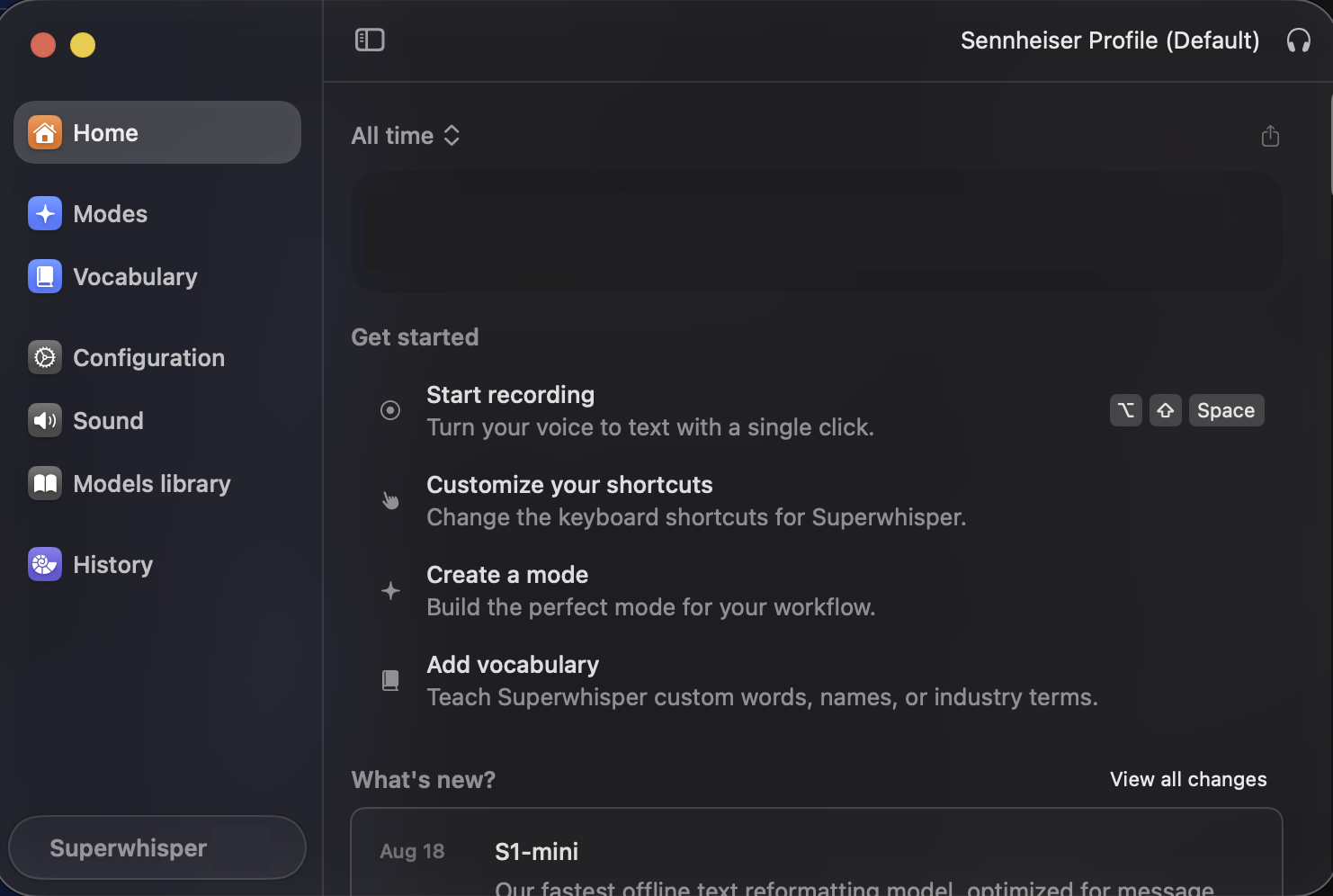Click the Shift key shortcut badge

click(x=1166, y=410)
